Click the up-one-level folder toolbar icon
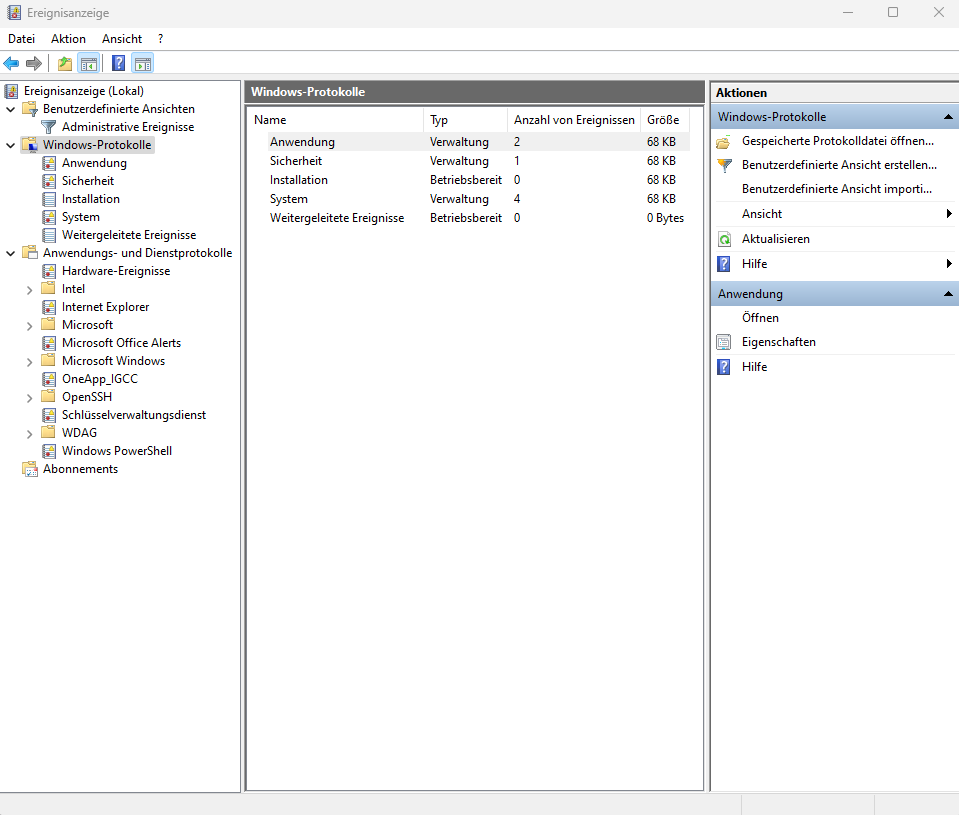This screenshot has height=815, width=959. pyautogui.click(x=65, y=64)
